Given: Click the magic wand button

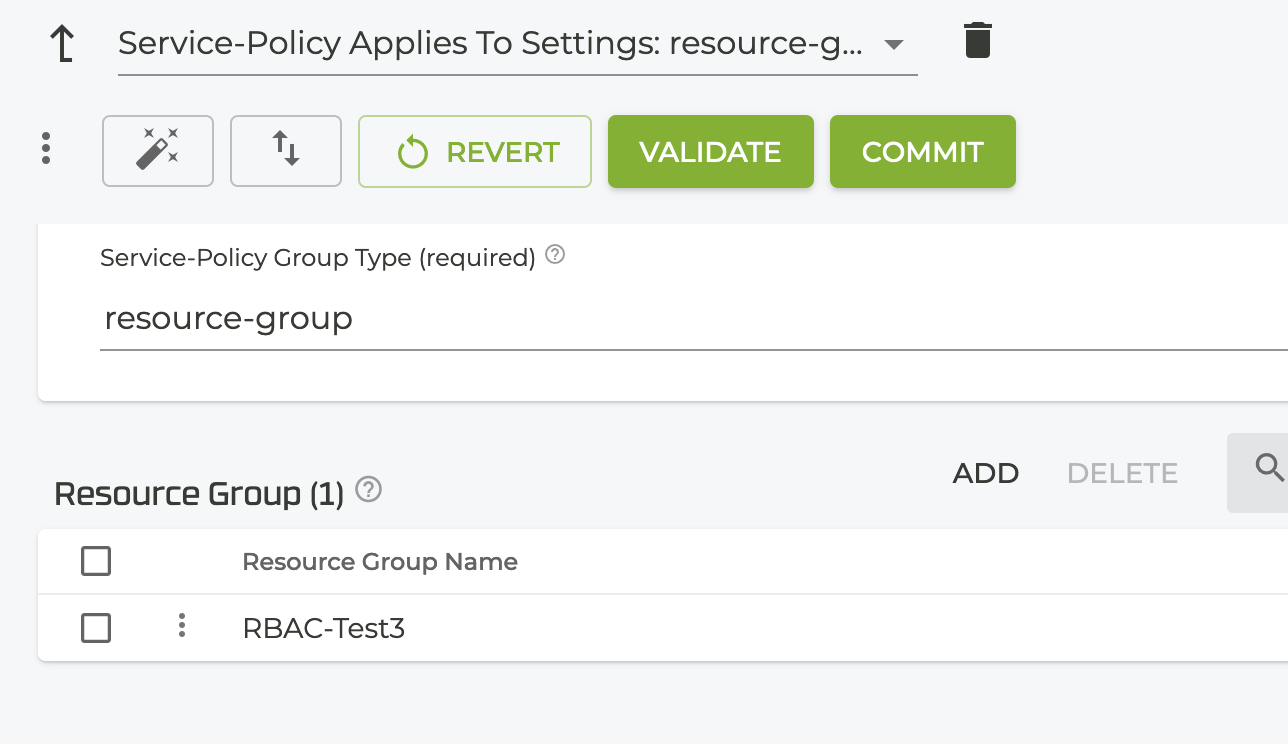Looking at the screenshot, I should pos(158,151).
